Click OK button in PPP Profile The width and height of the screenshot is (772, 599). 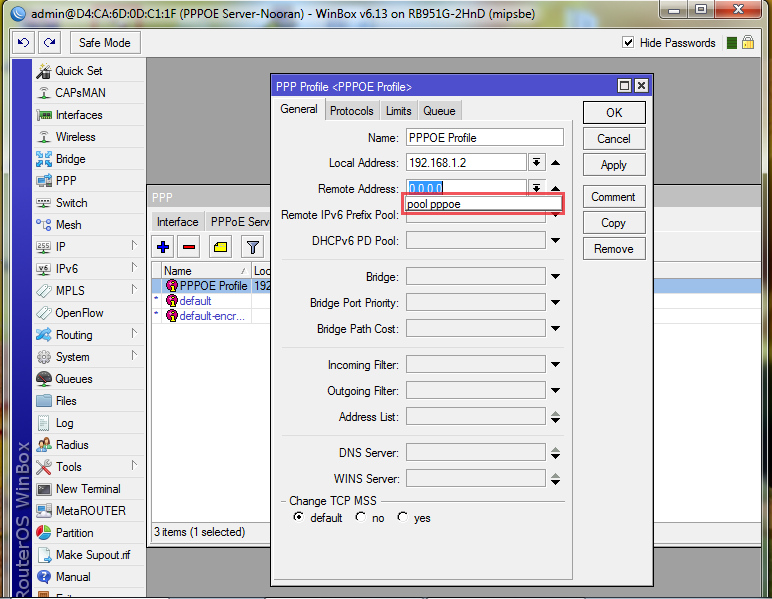(614, 113)
